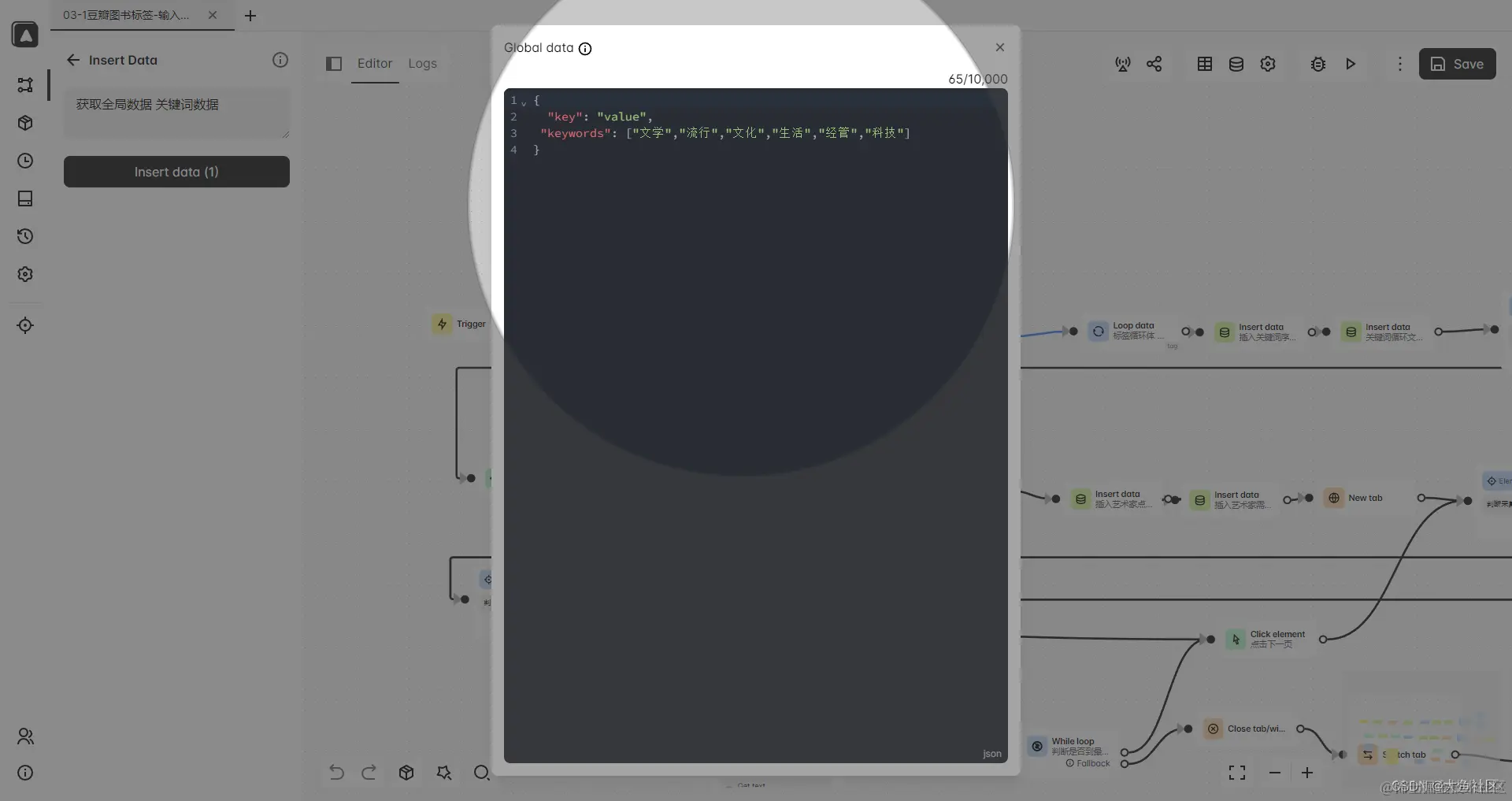Close the 03-1豆瓣图书标签 workflow tab
The image size is (1512, 801).
[x=213, y=15]
